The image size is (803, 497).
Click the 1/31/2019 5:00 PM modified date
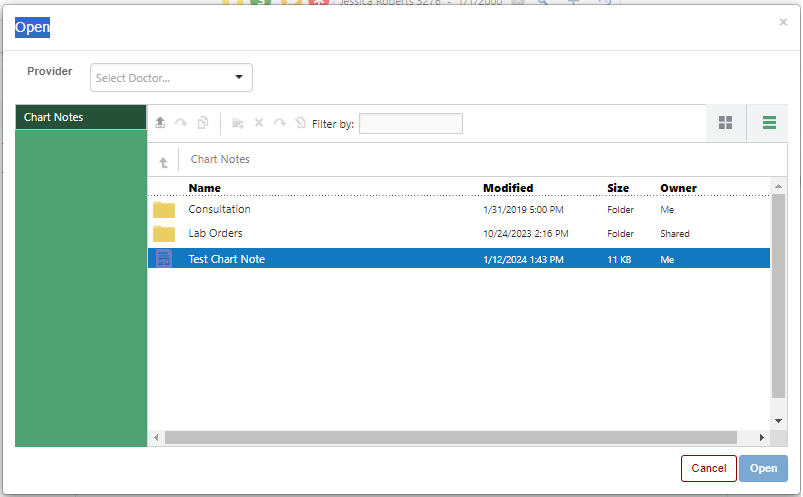[523, 210]
